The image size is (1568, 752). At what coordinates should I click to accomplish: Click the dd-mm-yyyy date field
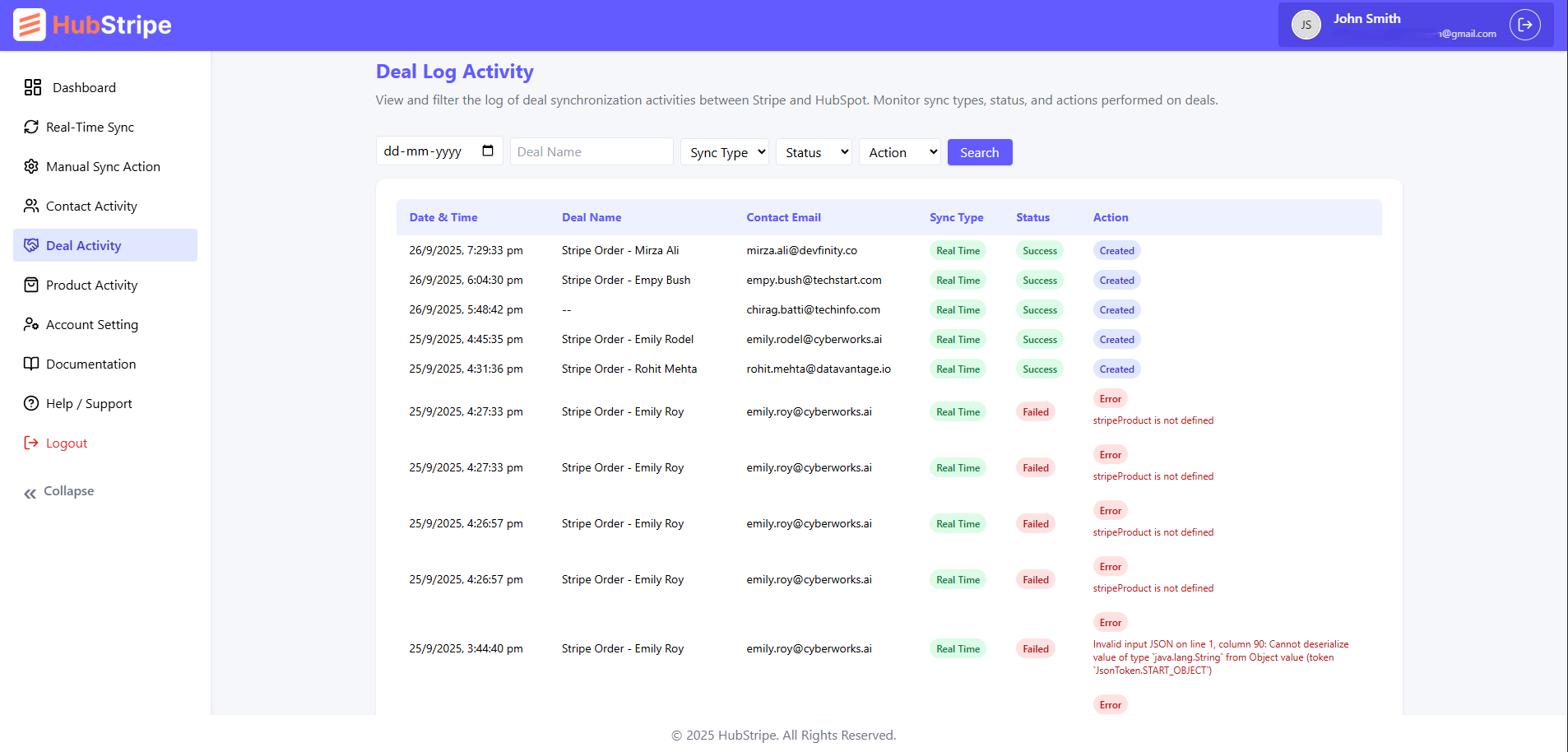click(439, 151)
